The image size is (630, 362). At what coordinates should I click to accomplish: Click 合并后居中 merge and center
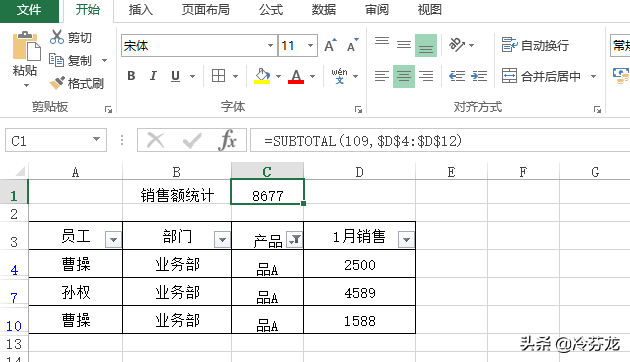pyautogui.click(x=541, y=76)
